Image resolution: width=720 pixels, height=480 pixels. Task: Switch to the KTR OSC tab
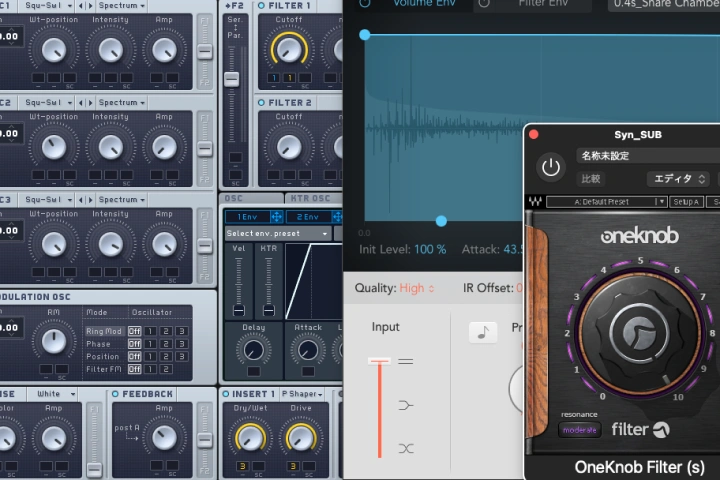coord(313,198)
